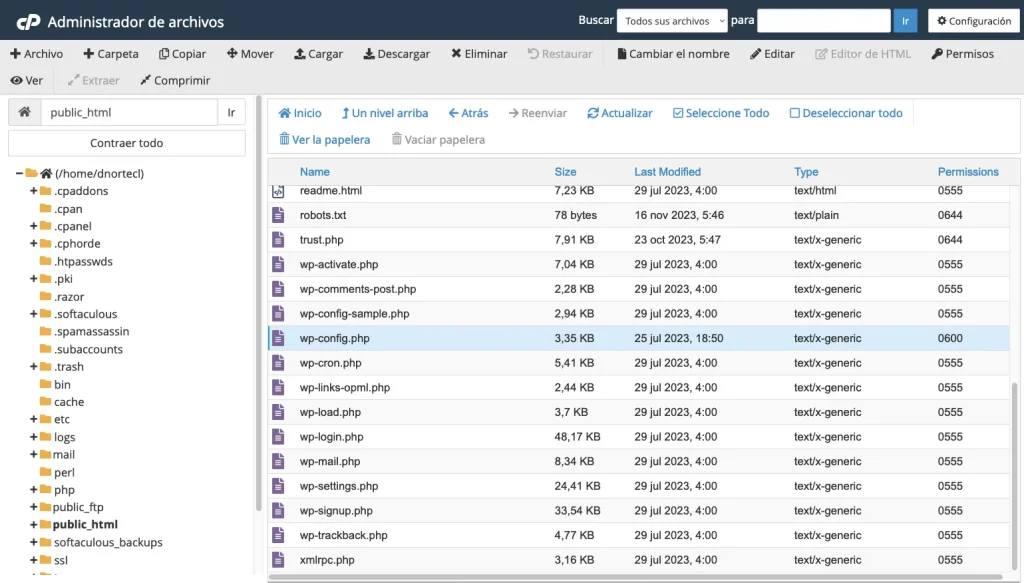Click the robots.txt file icon

click(278, 215)
